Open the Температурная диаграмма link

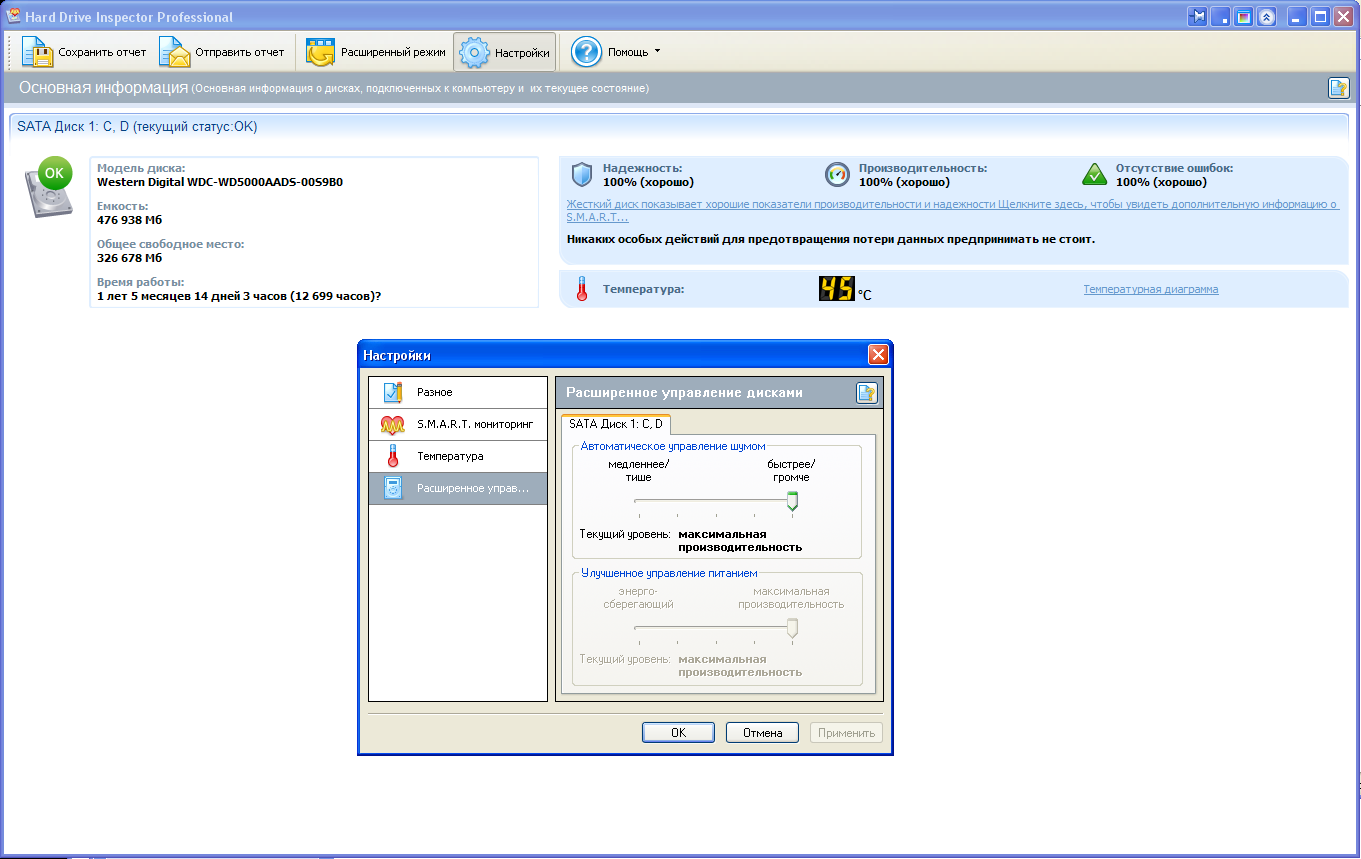click(1150, 289)
